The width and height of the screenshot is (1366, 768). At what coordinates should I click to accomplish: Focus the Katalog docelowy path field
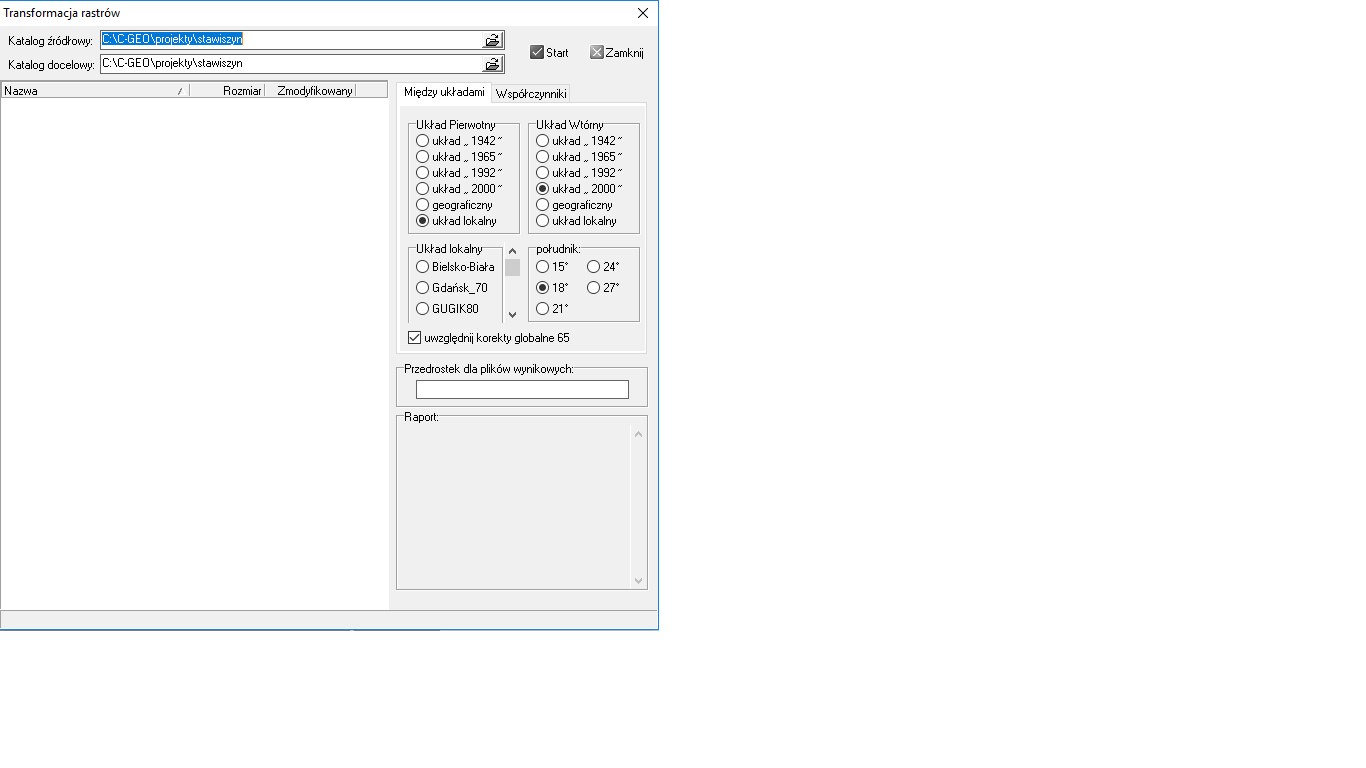tap(291, 64)
